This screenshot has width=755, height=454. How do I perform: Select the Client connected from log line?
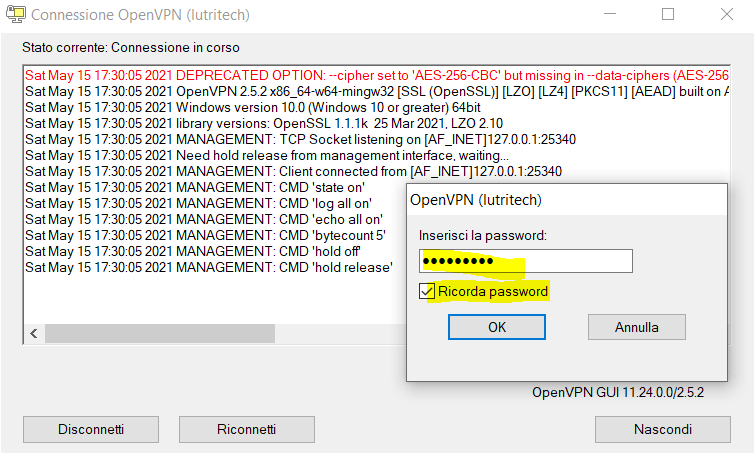pos(293,171)
